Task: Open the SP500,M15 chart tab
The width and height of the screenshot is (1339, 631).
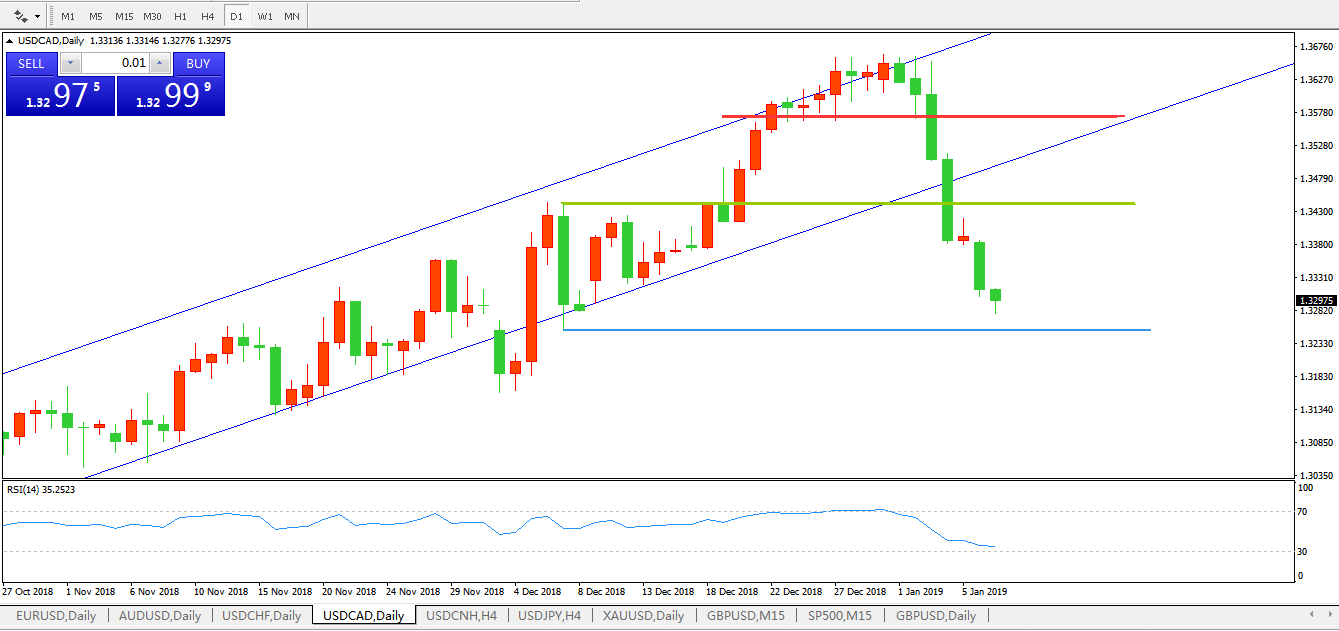Action: coord(840,616)
